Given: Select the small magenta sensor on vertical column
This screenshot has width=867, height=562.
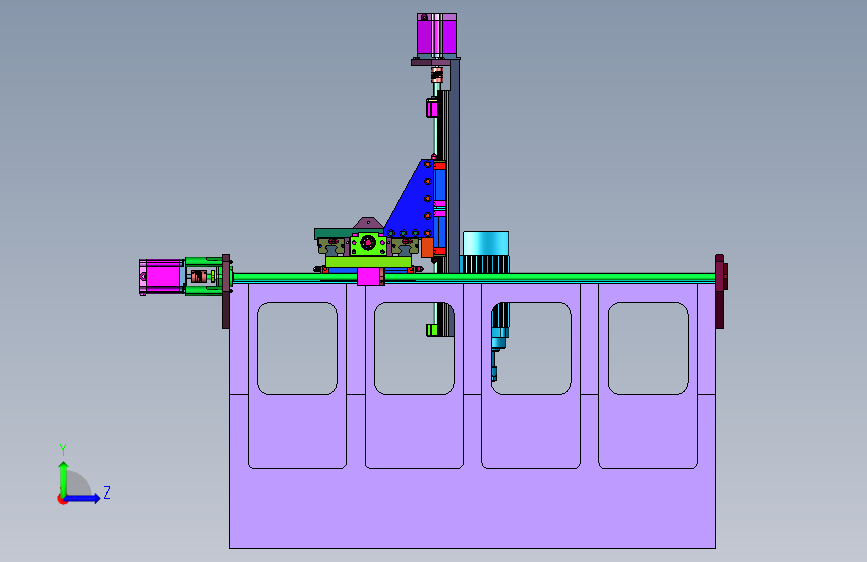Looking at the screenshot, I should (432, 108).
